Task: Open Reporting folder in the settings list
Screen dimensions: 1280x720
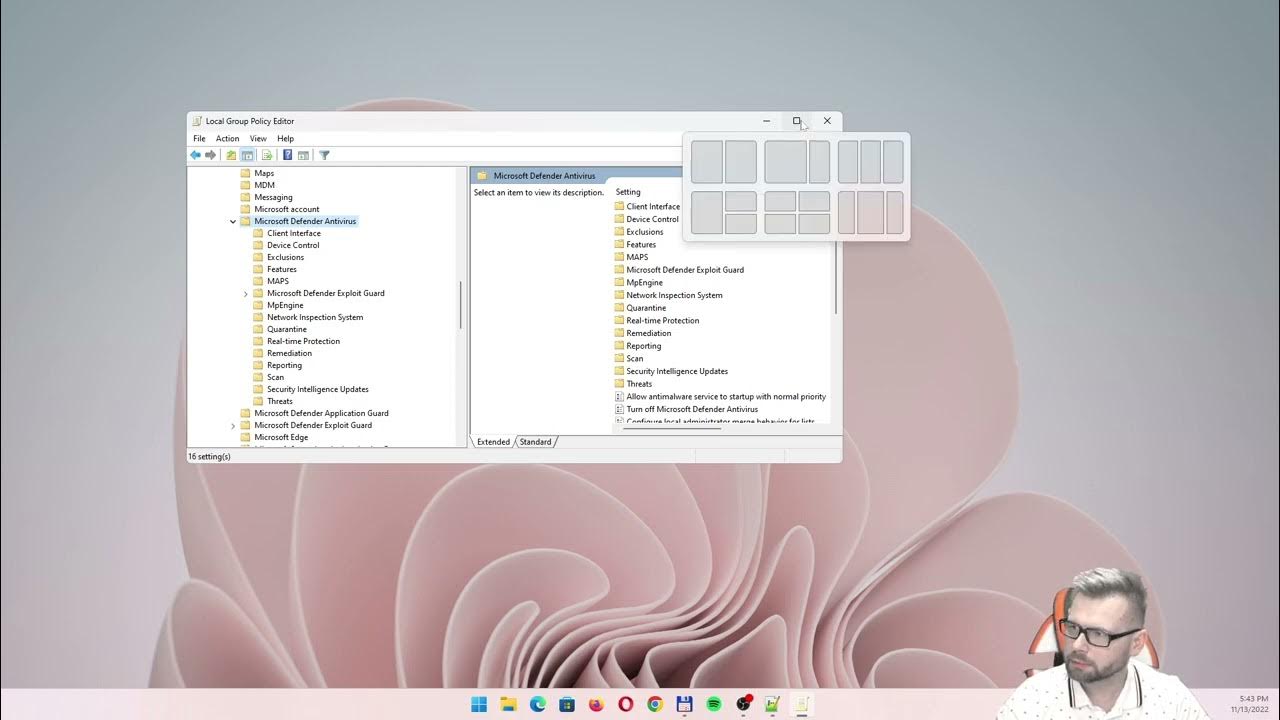Action: [x=644, y=346]
